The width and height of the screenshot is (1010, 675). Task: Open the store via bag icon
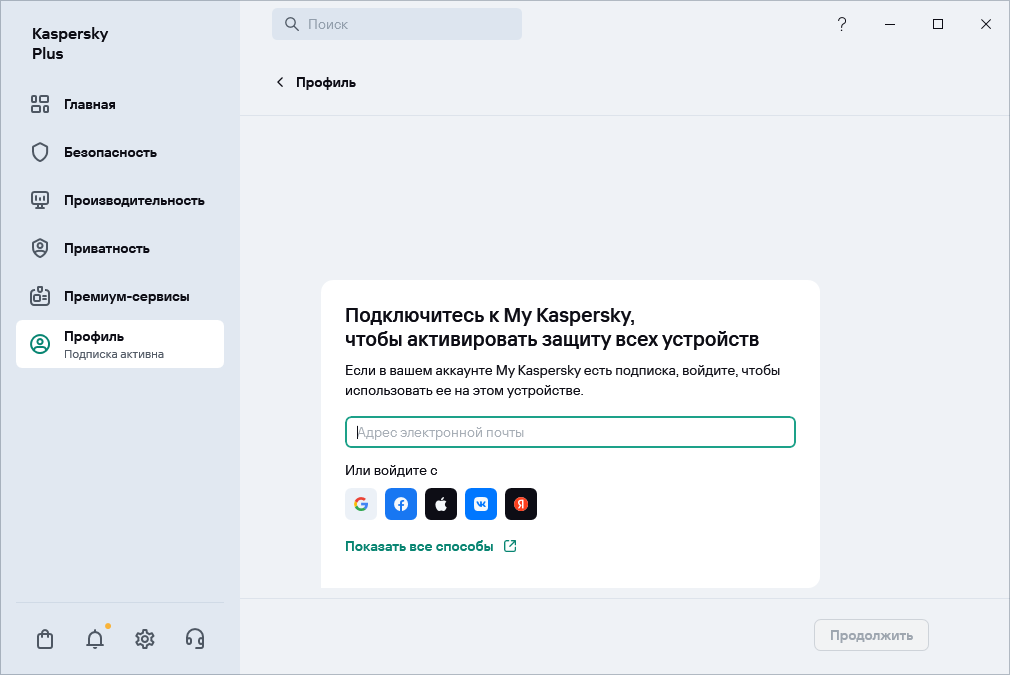[x=45, y=638]
